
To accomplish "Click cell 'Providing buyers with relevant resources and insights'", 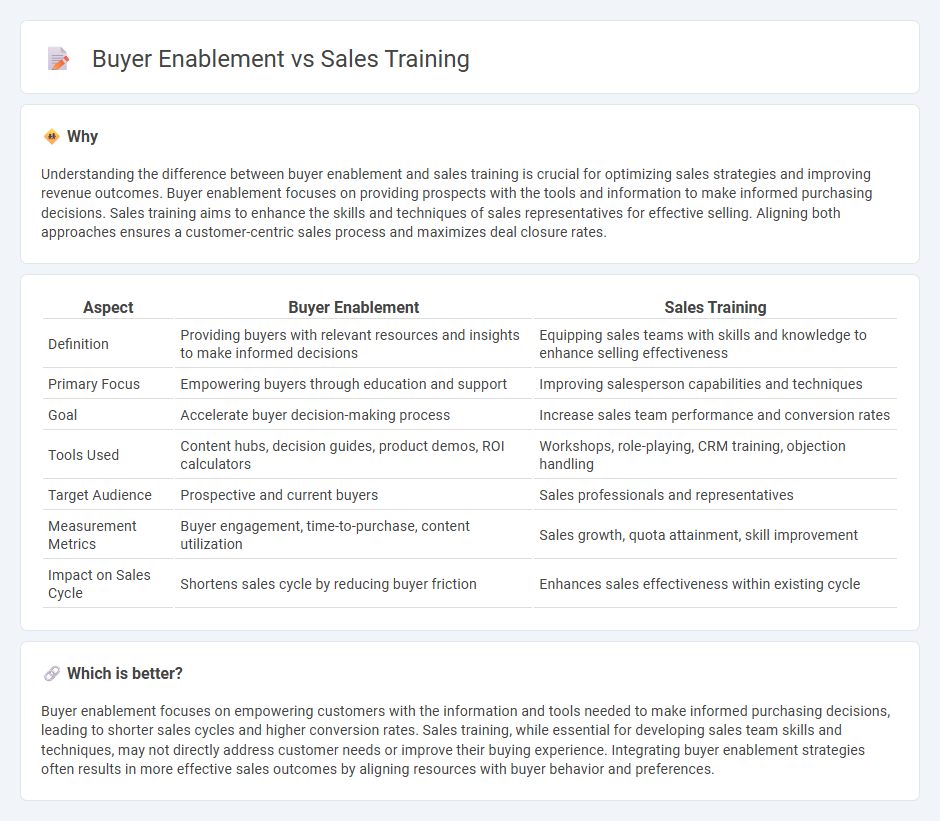I will (353, 344).
